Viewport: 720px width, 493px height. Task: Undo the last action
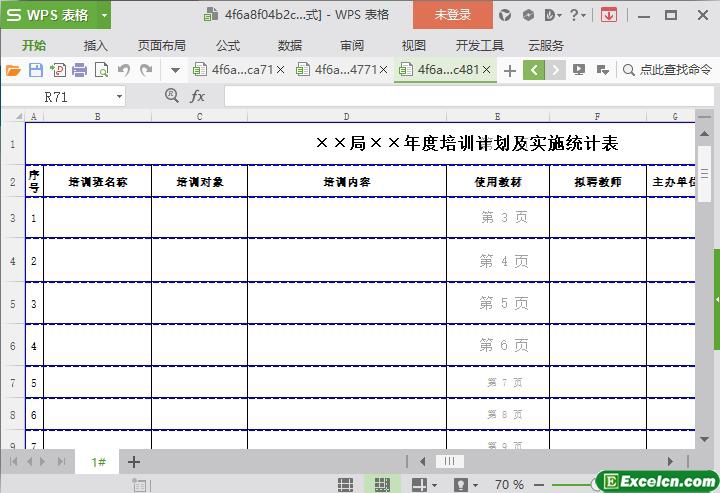(x=123, y=70)
